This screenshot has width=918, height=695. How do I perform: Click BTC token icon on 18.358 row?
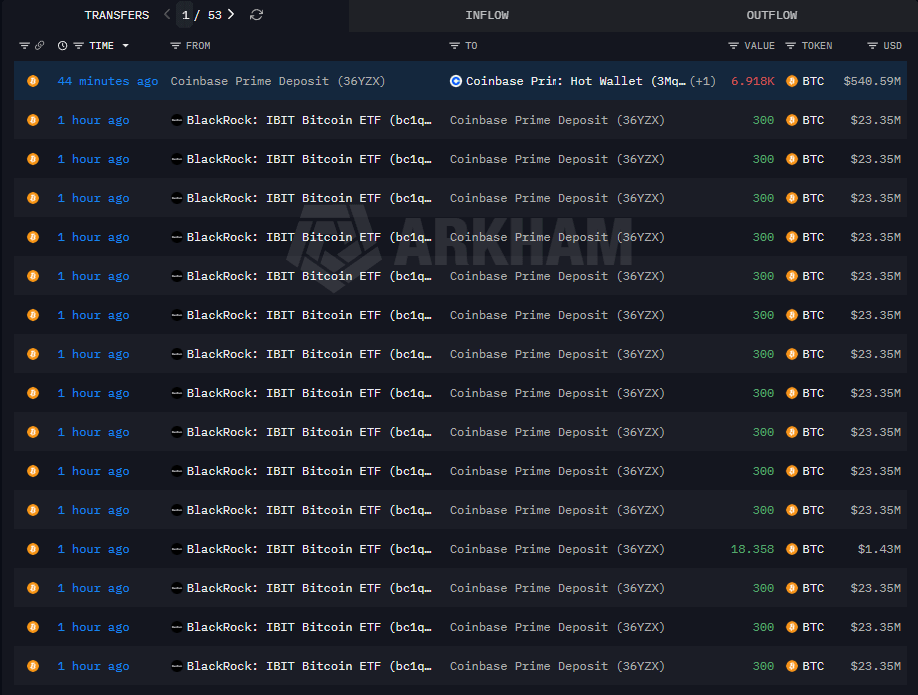point(793,549)
